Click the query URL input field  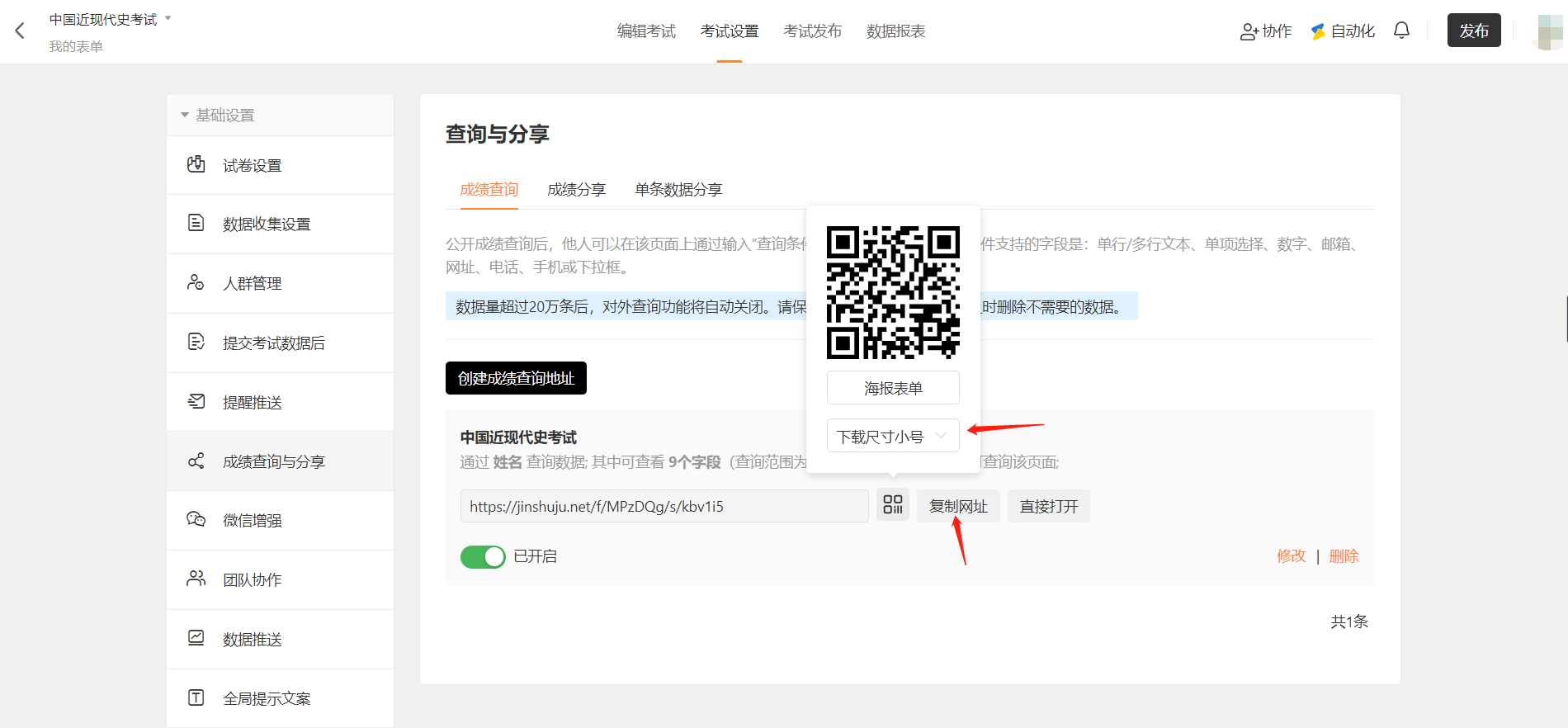pos(664,506)
